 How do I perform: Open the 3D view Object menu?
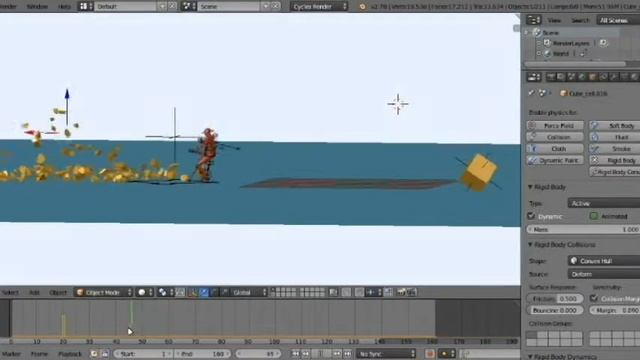coord(58,292)
